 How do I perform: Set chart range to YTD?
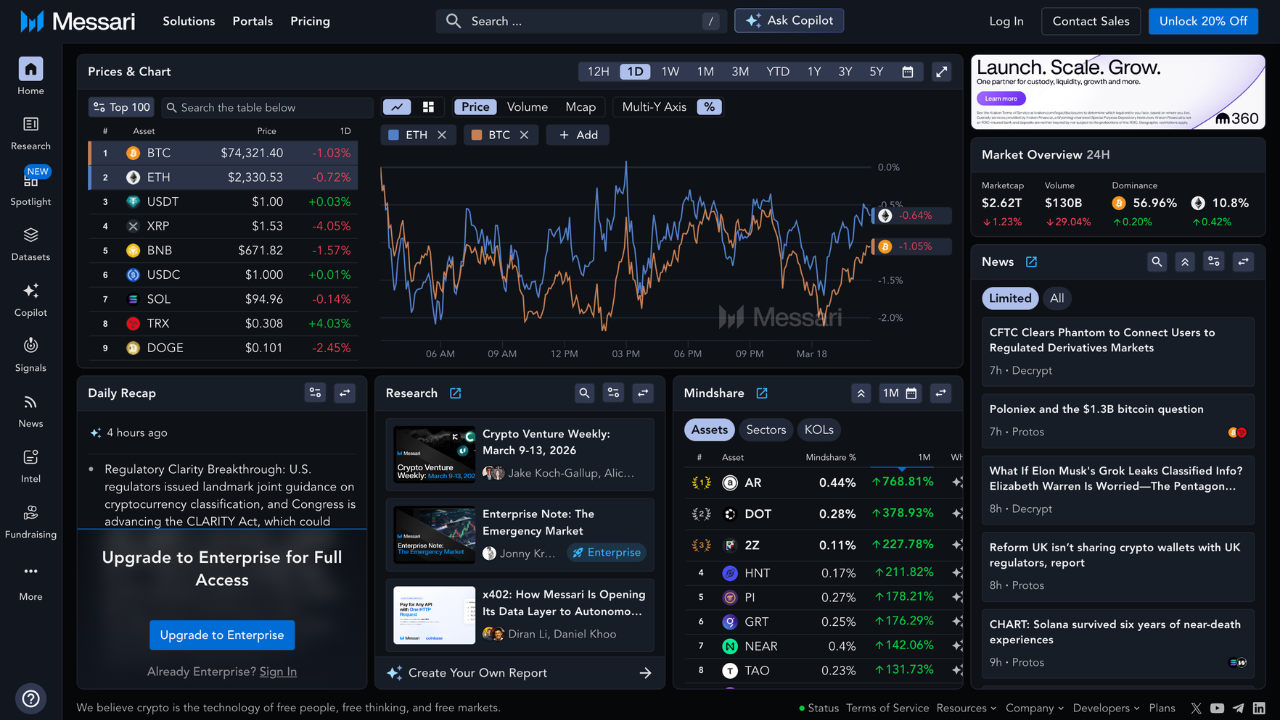pyautogui.click(x=778, y=72)
